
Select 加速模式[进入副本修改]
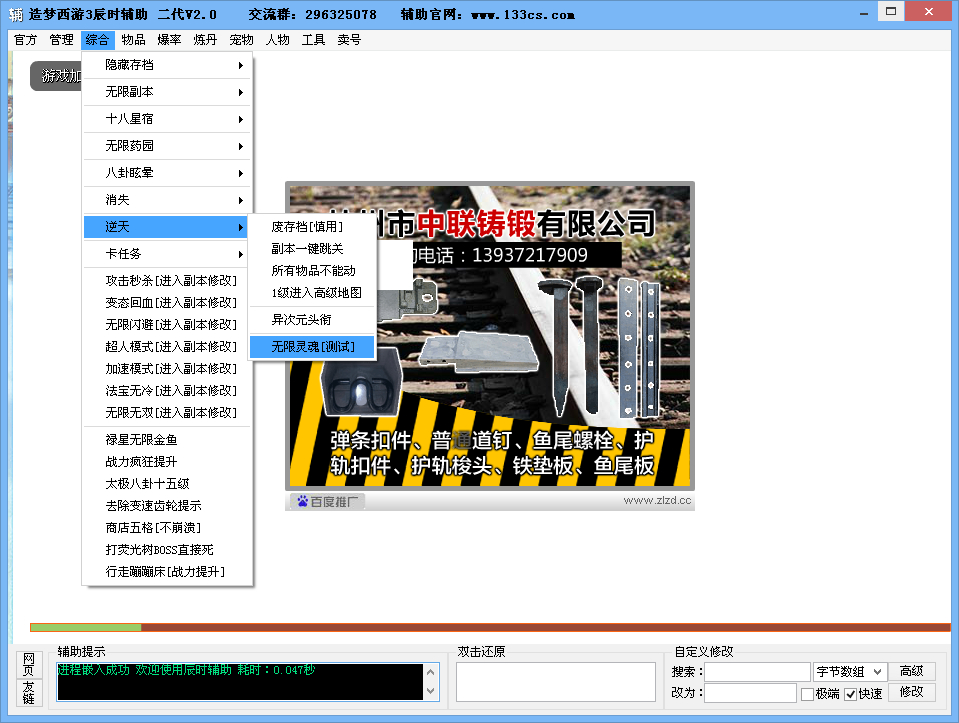click(x=167, y=369)
